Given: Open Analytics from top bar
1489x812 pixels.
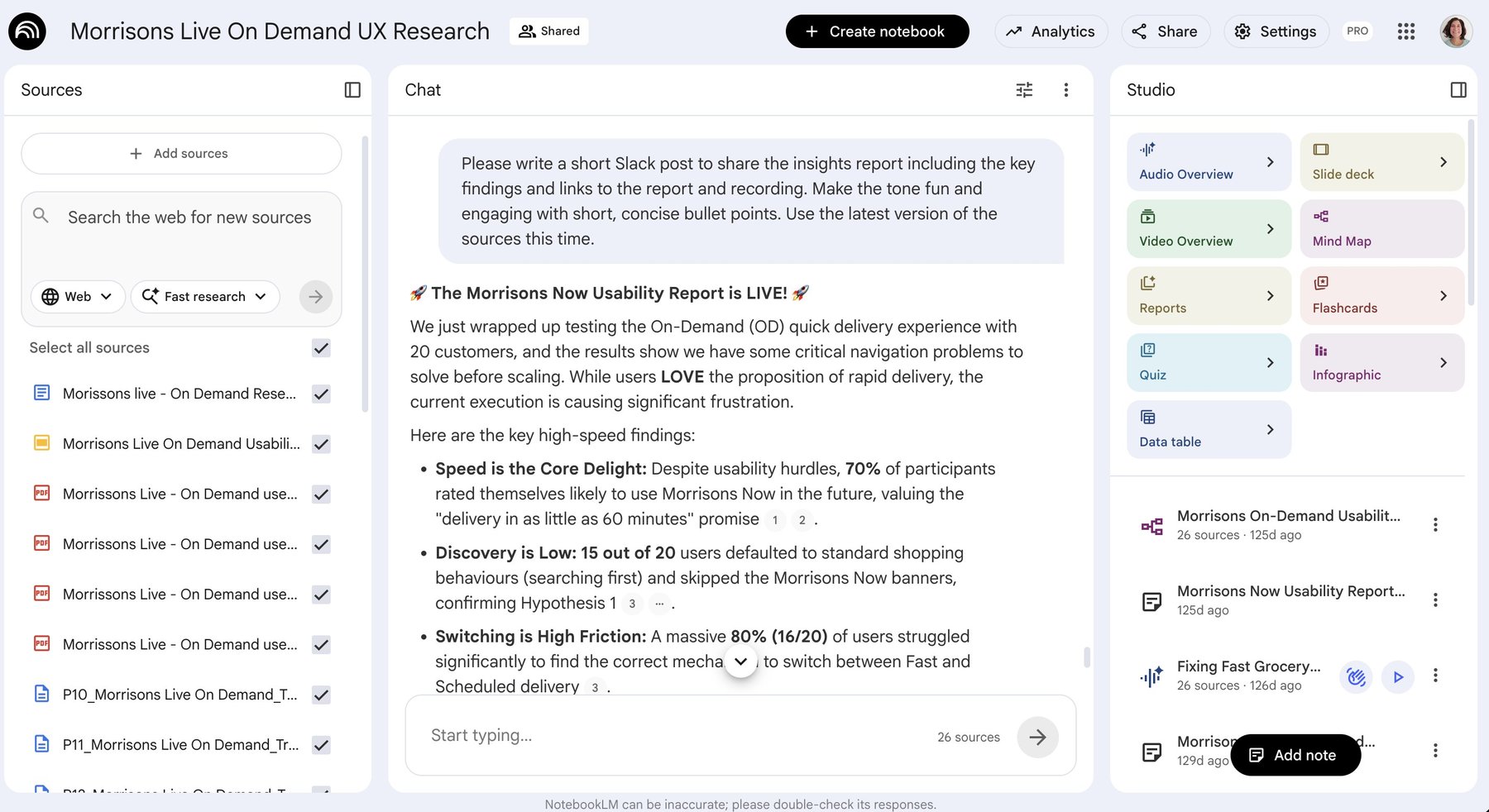Looking at the screenshot, I should [x=1051, y=31].
